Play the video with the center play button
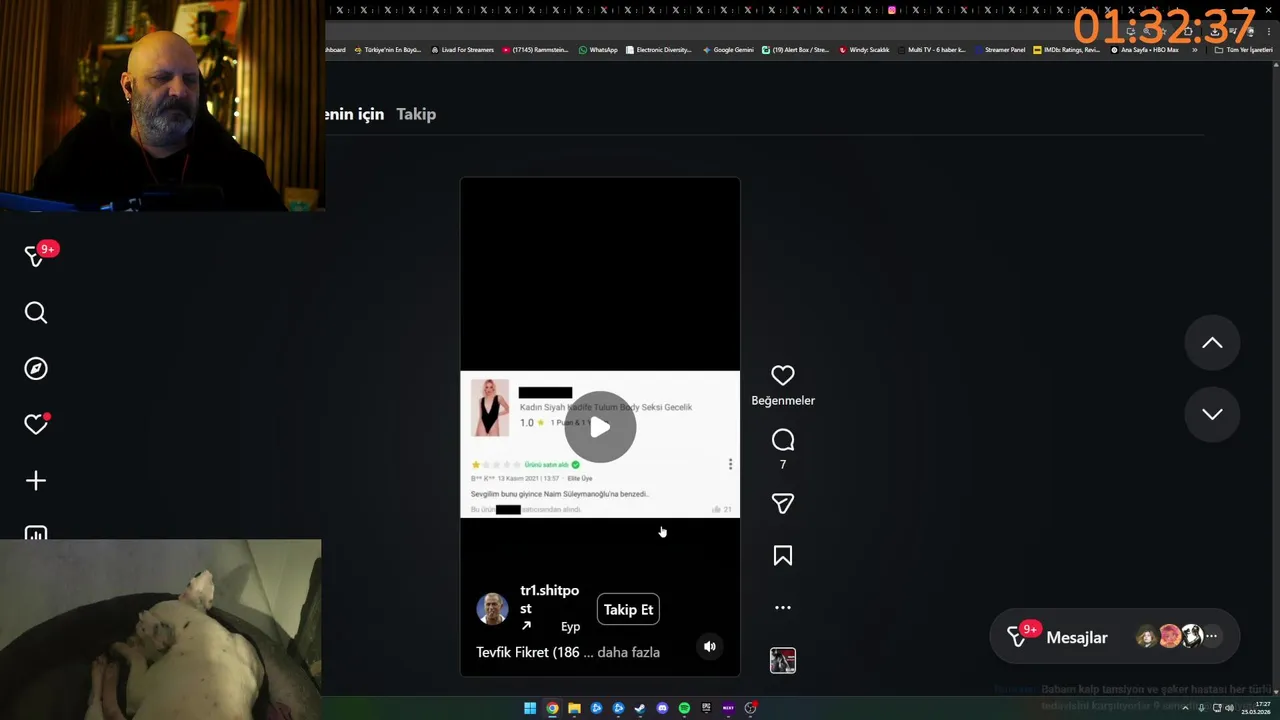Viewport: 1280px width, 720px height. [600, 427]
